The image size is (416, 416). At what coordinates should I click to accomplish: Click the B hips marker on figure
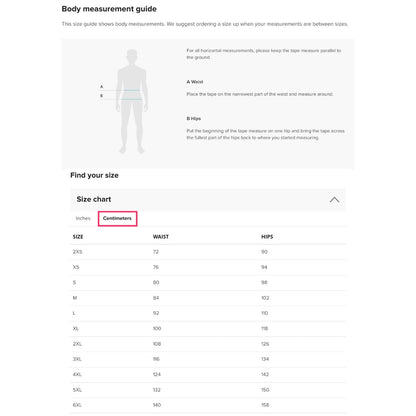point(102,96)
